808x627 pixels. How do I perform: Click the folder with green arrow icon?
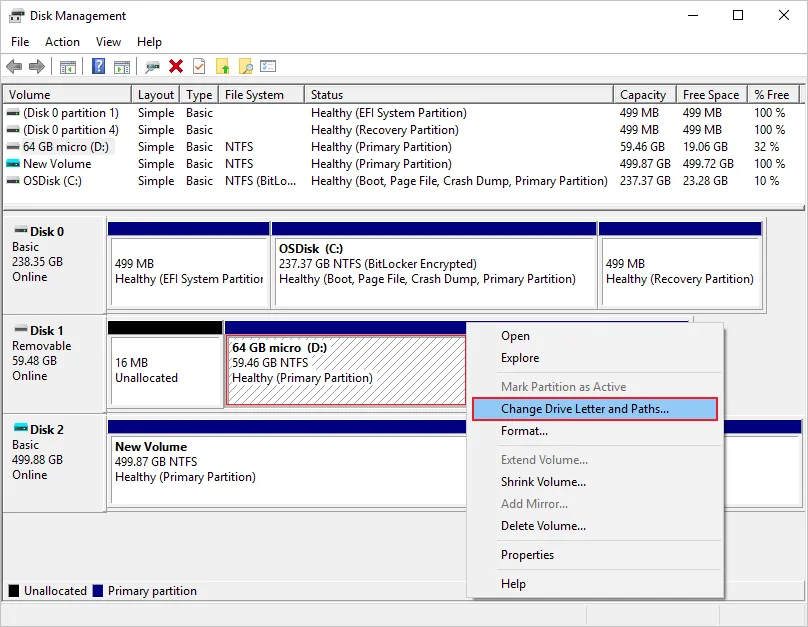click(223, 67)
